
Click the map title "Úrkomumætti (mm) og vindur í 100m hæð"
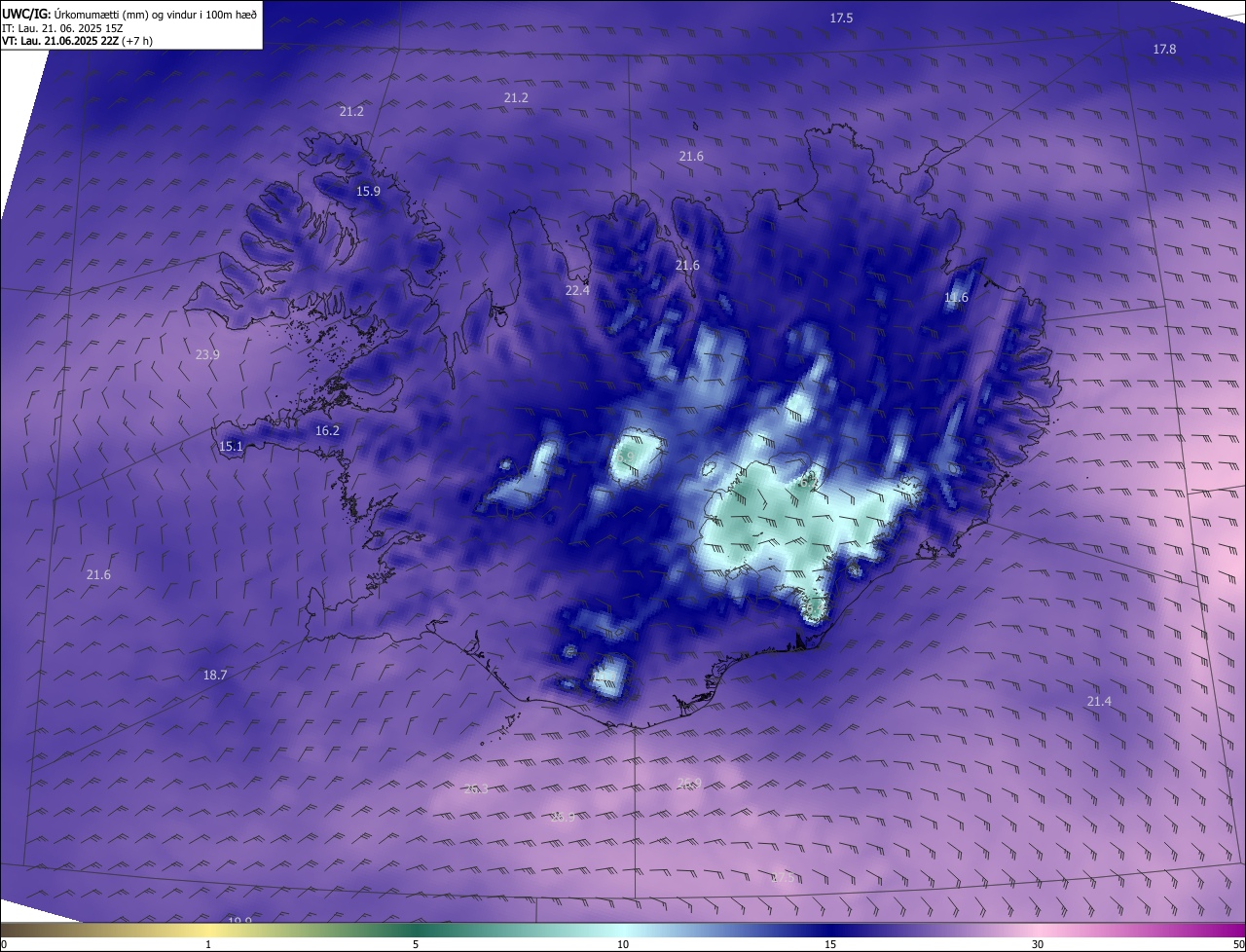tap(155, 14)
